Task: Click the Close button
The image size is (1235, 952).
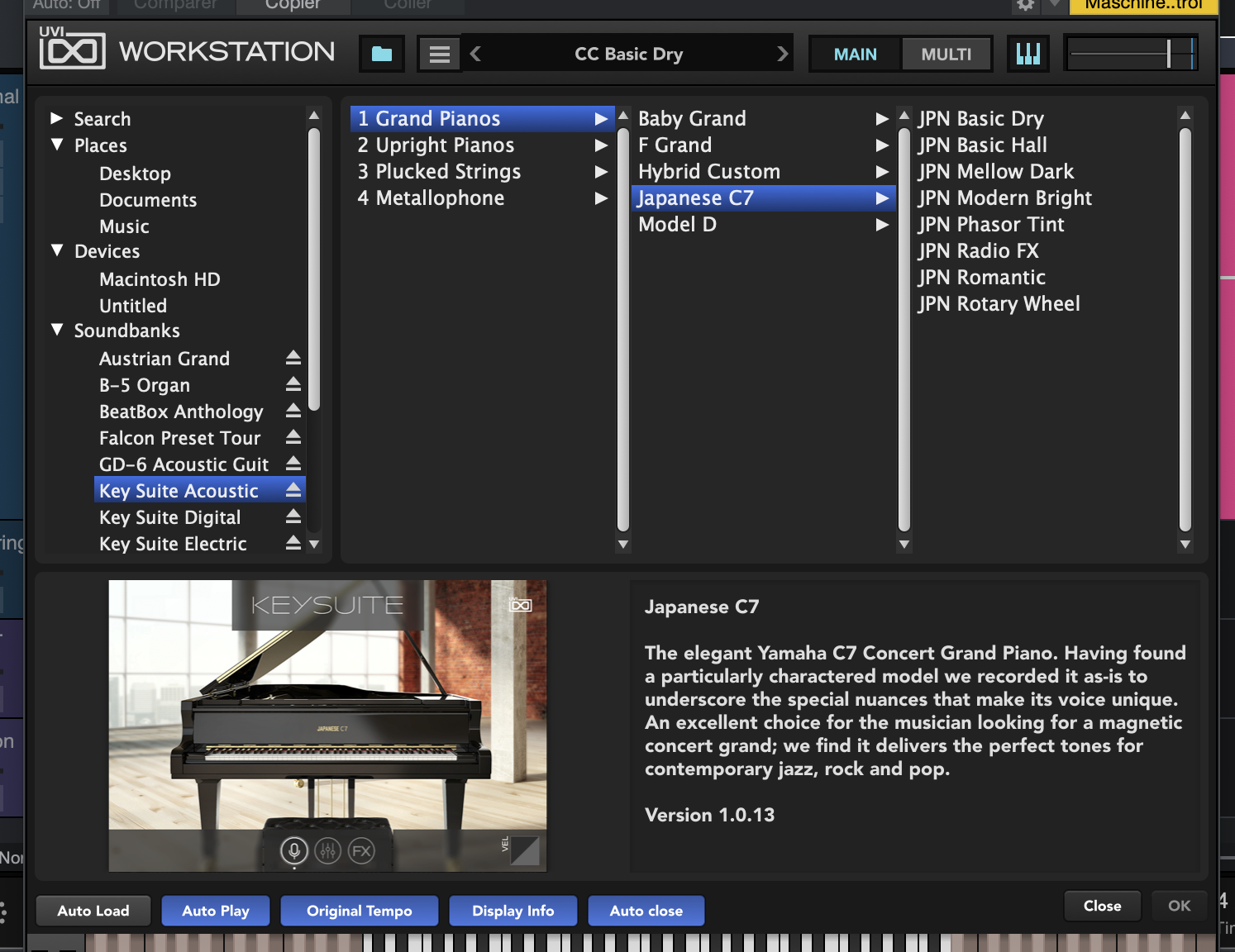Action: (1102, 906)
